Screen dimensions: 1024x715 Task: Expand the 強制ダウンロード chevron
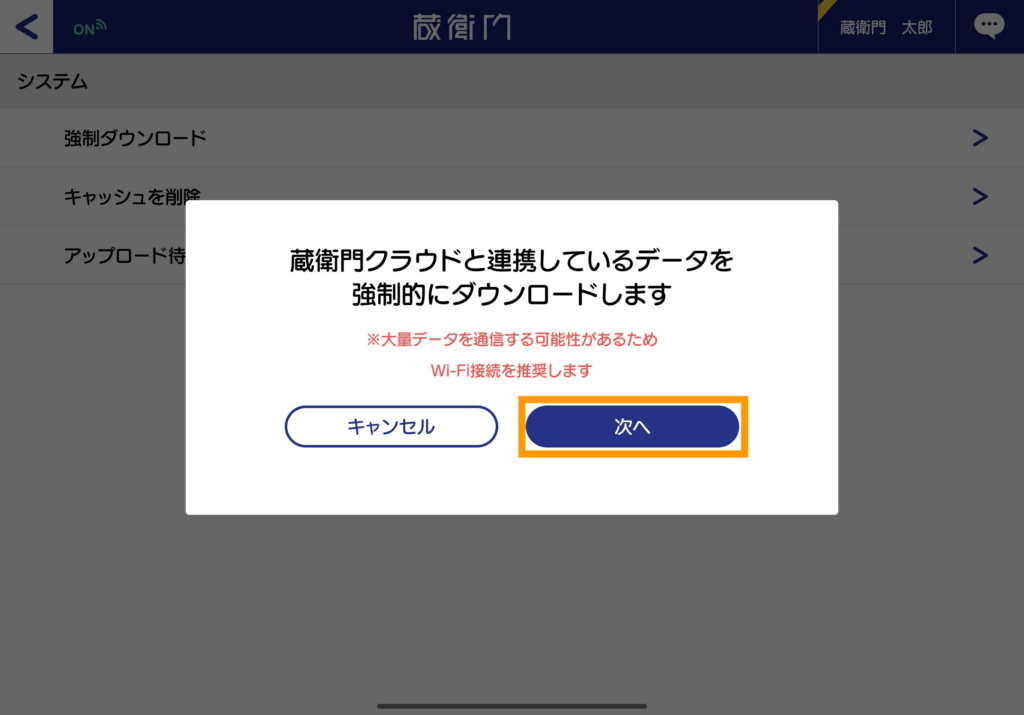pos(980,138)
